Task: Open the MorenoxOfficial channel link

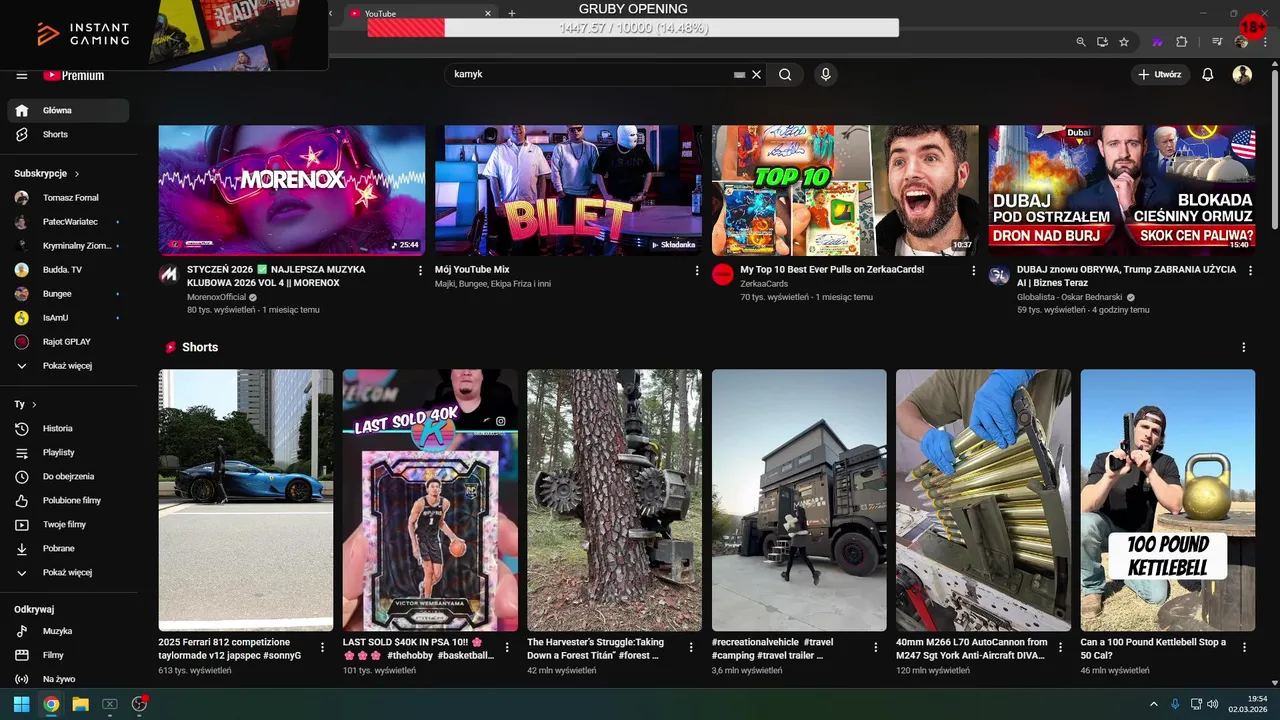Action: [x=216, y=298]
